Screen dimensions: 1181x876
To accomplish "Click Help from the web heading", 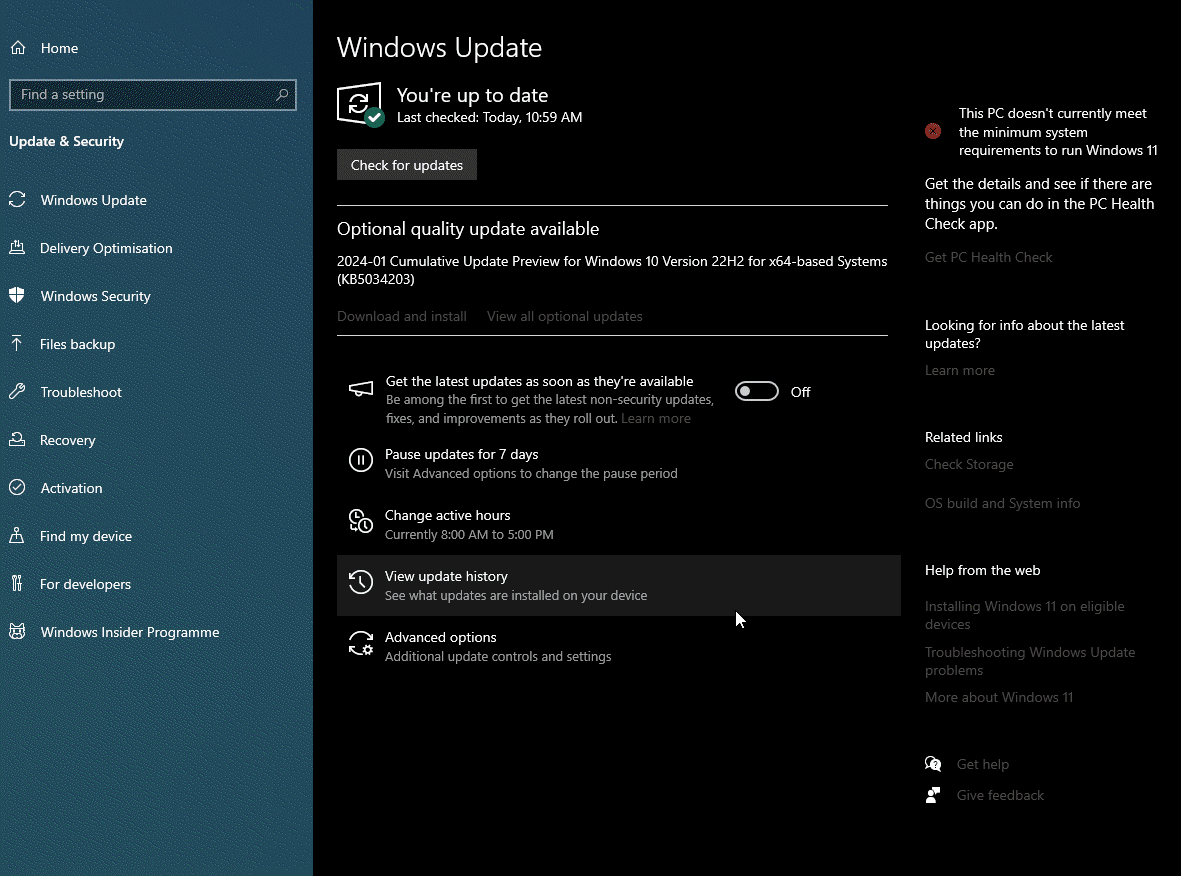I will (982, 570).
